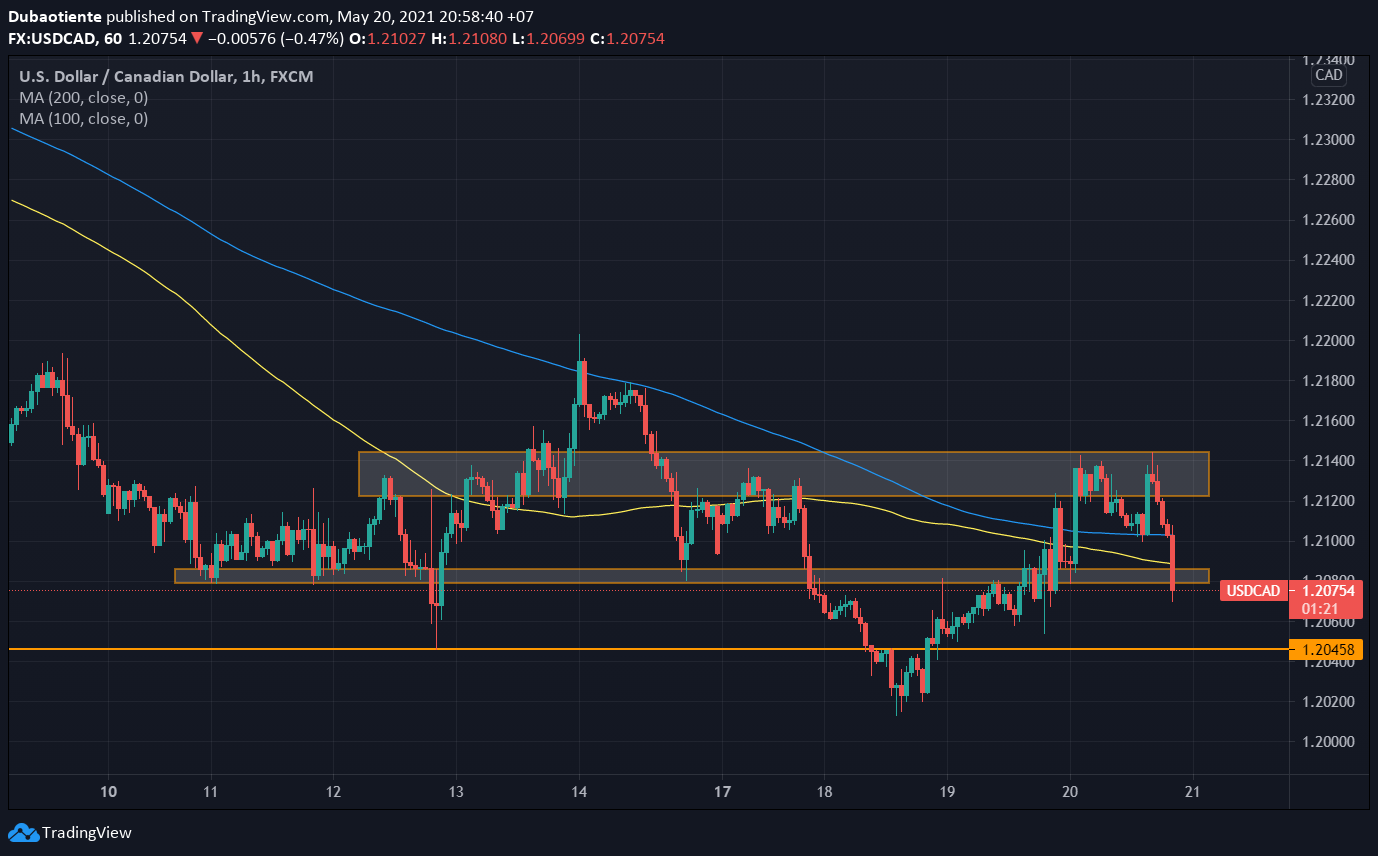
Task: Click the date label 11 on time axis
Action: click(212, 791)
